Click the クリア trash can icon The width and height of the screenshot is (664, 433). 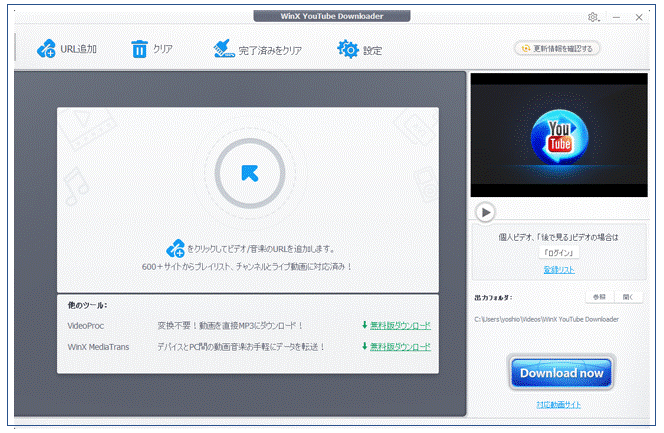point(140,49)
